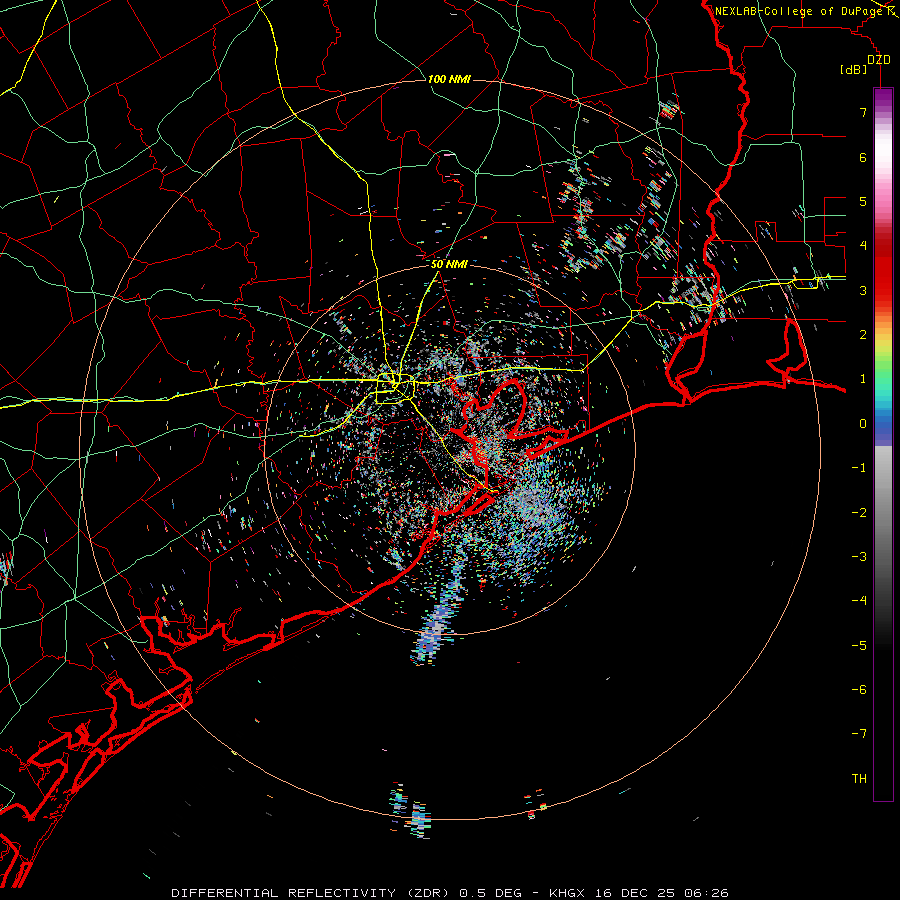Click the -2 dB scale value

[859, 512]
